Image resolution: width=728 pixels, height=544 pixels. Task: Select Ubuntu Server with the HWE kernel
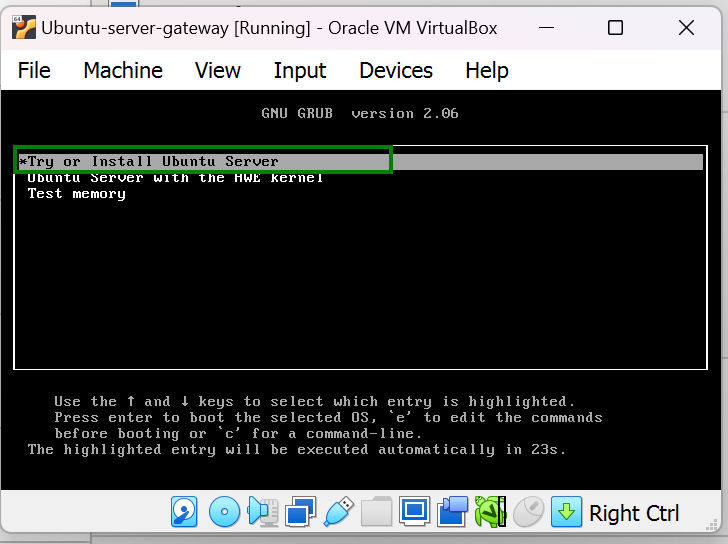pyautogui.click(x=176, y=178)
